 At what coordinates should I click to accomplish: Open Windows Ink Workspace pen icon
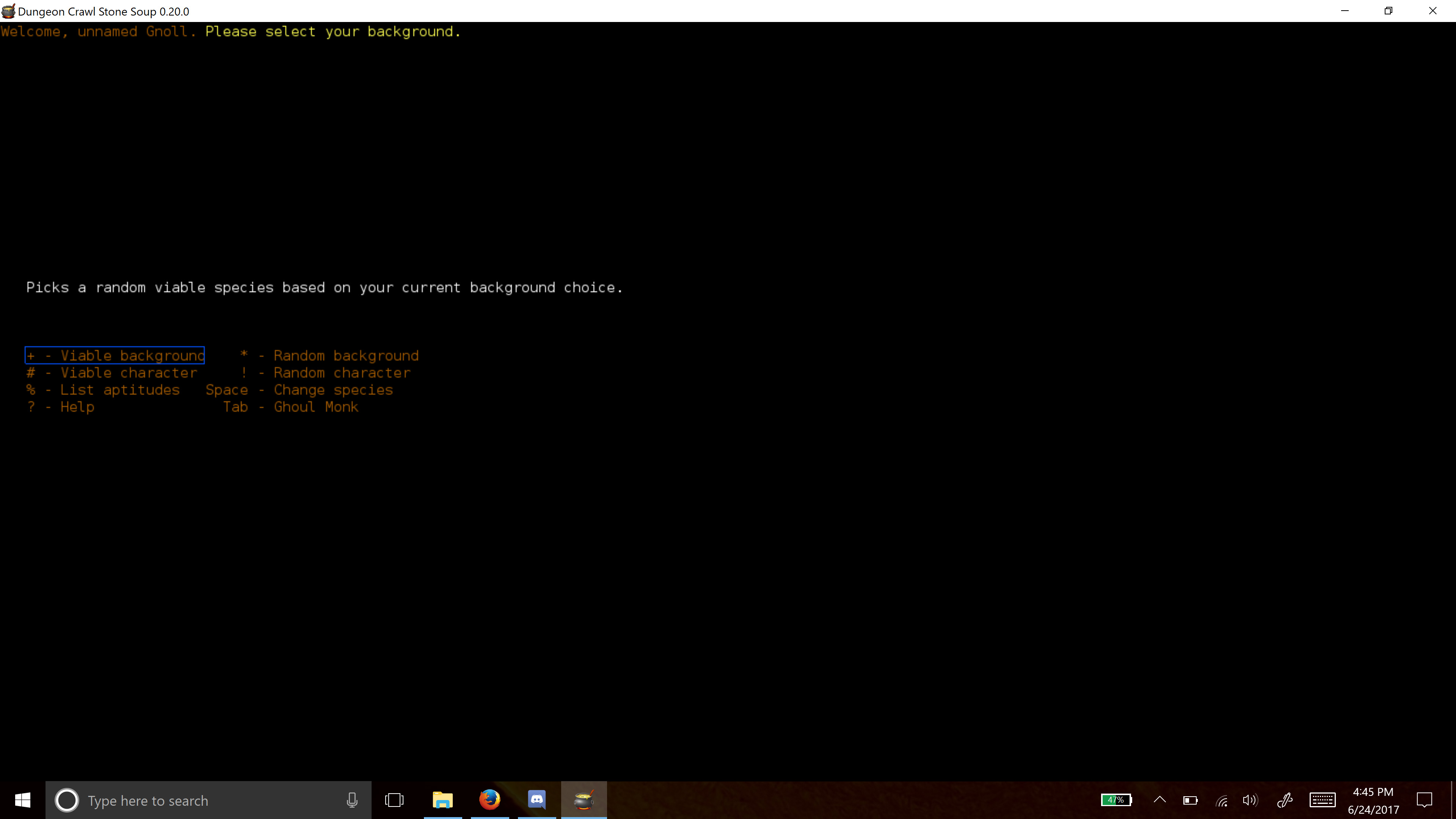click(1285, 800)
